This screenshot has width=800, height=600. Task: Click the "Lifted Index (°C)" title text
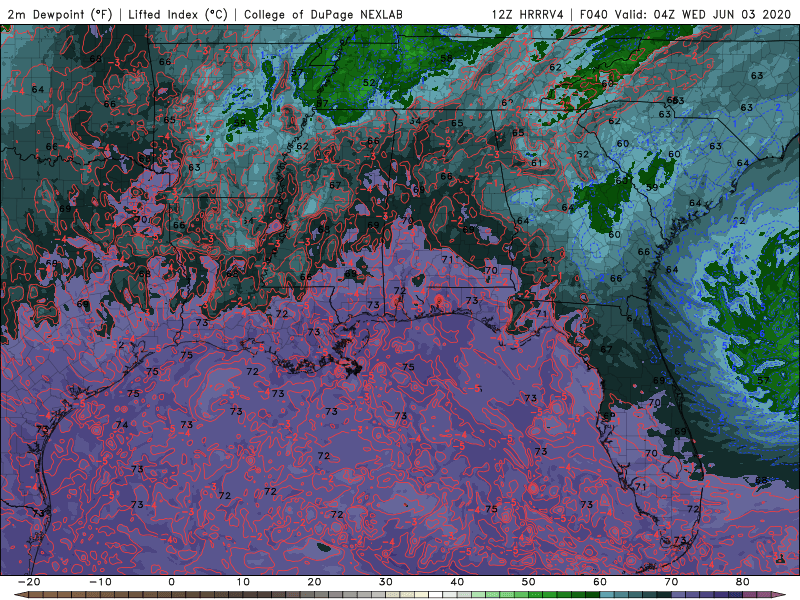click(x=178, y=14)
